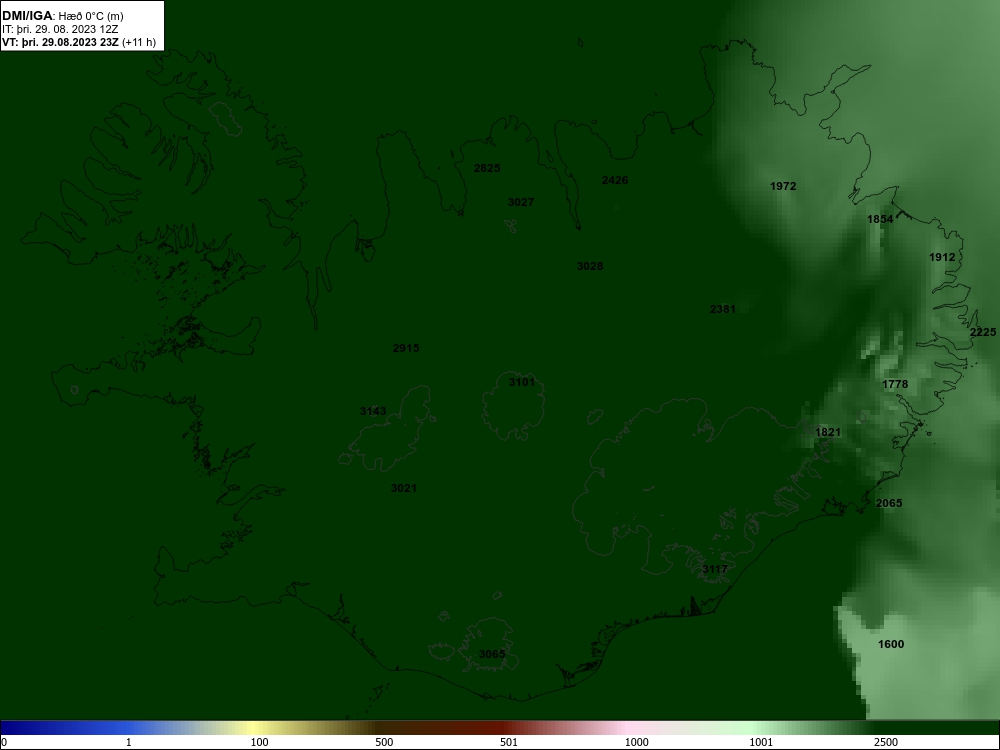Select the 1854 height label
Screen dimensions: 1000x750
880,219
